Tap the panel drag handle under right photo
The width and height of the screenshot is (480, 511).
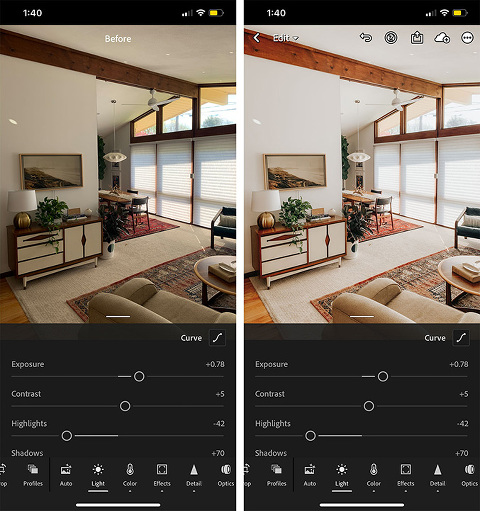click(x=362, y=316)
